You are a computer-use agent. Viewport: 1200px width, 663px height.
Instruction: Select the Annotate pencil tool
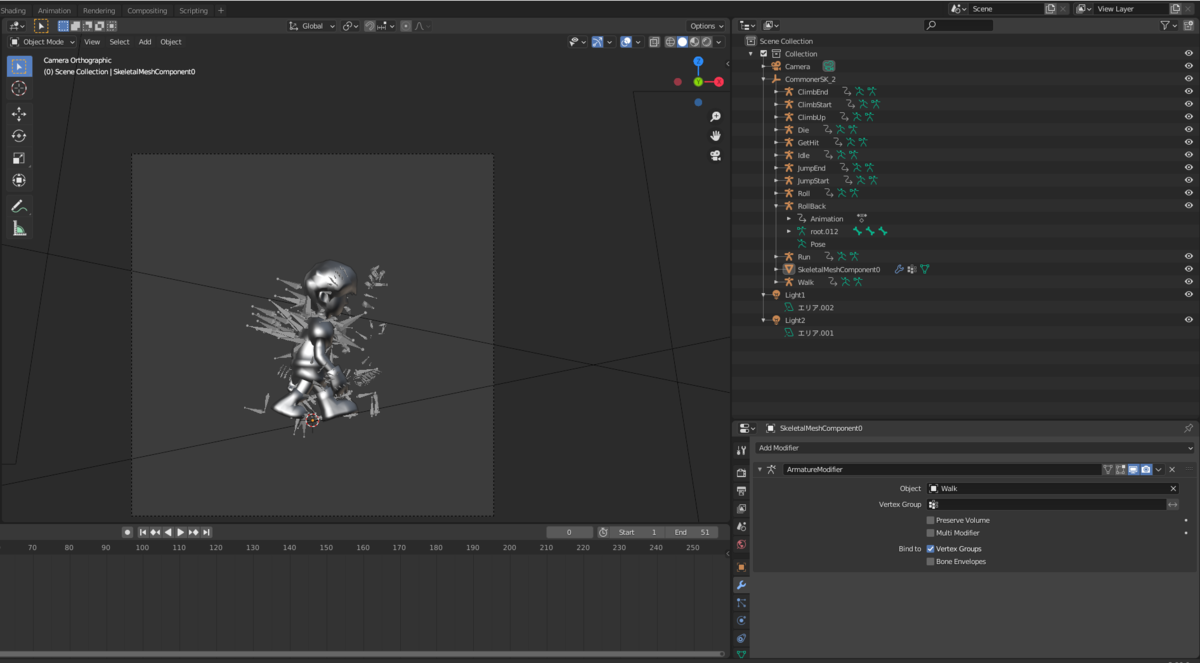[19, 206]
